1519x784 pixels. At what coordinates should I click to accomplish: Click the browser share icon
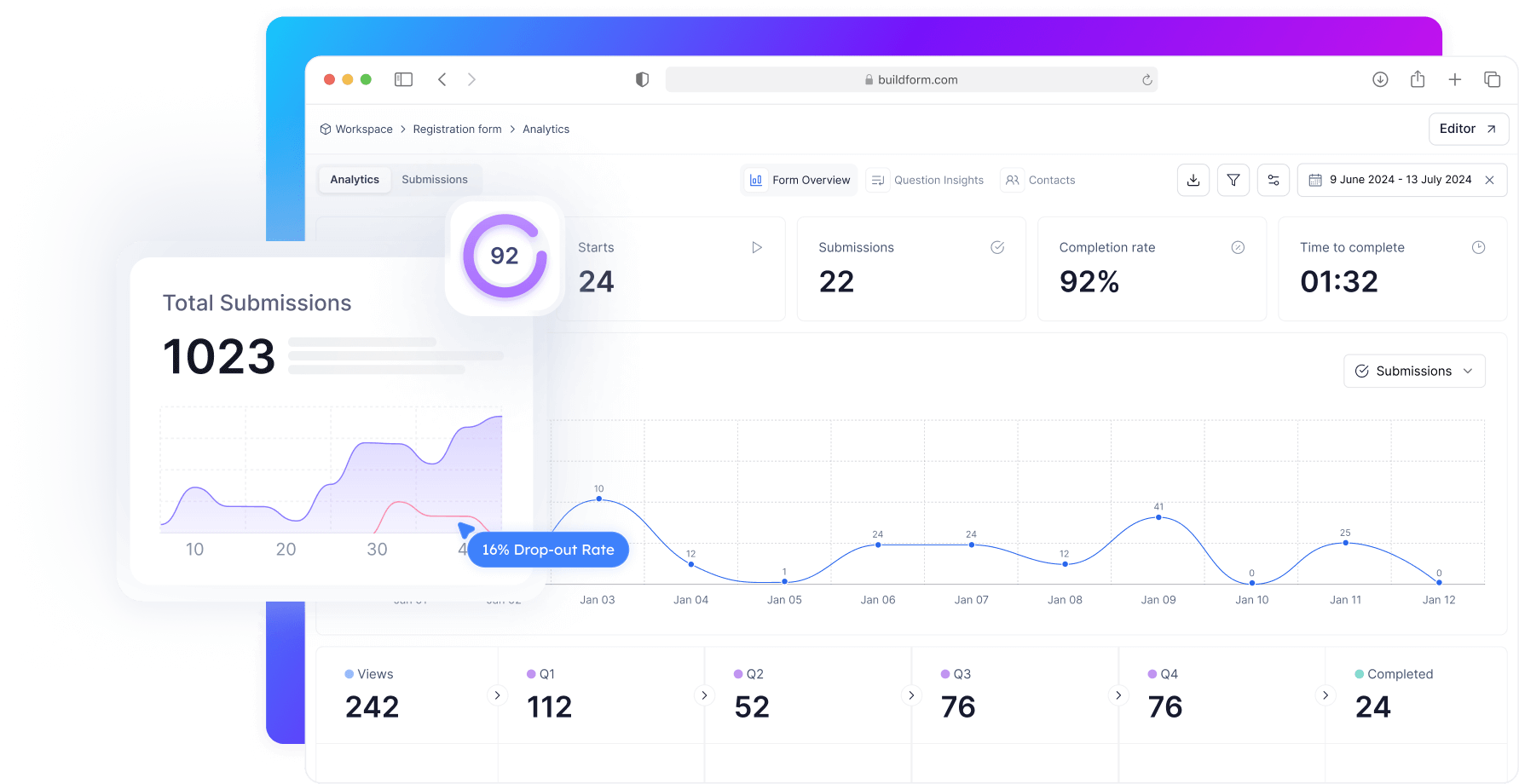[x=1417, y=79]
